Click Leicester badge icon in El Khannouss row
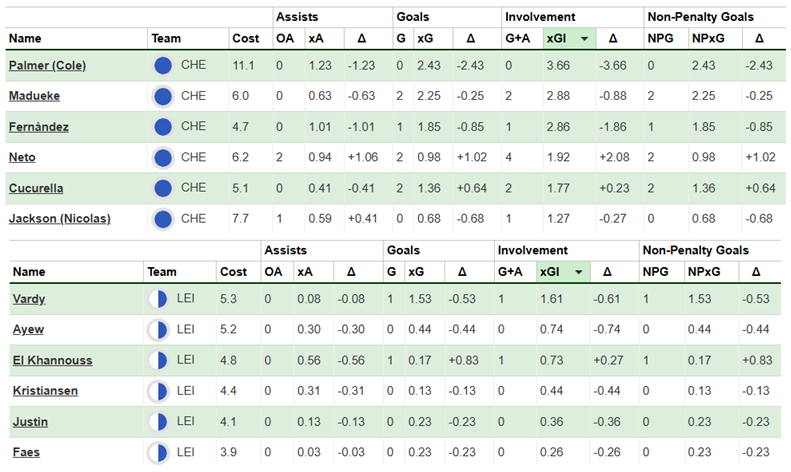 click(x=157, y=360)
